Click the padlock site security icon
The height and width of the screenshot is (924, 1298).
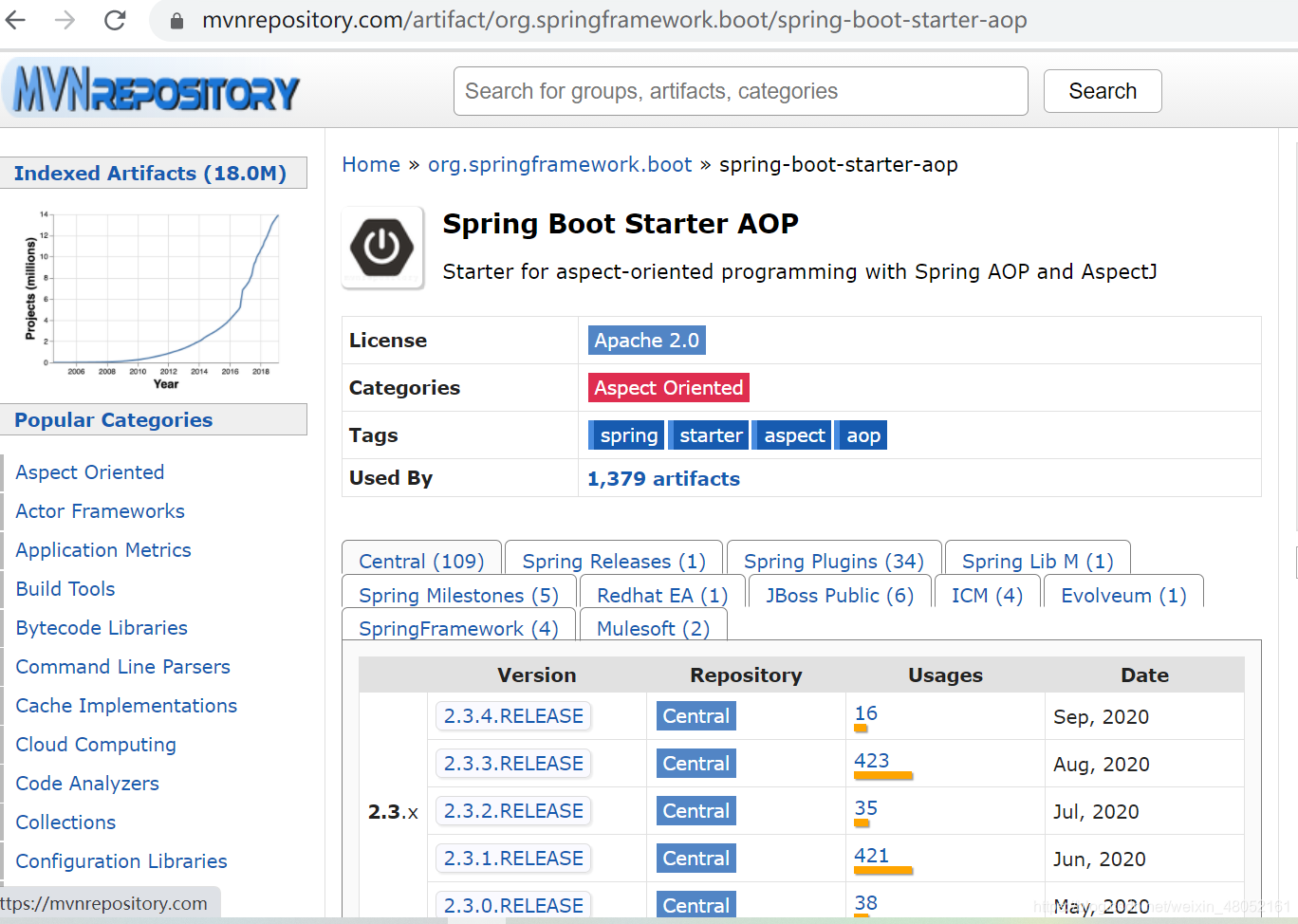[x=176, y=21]
